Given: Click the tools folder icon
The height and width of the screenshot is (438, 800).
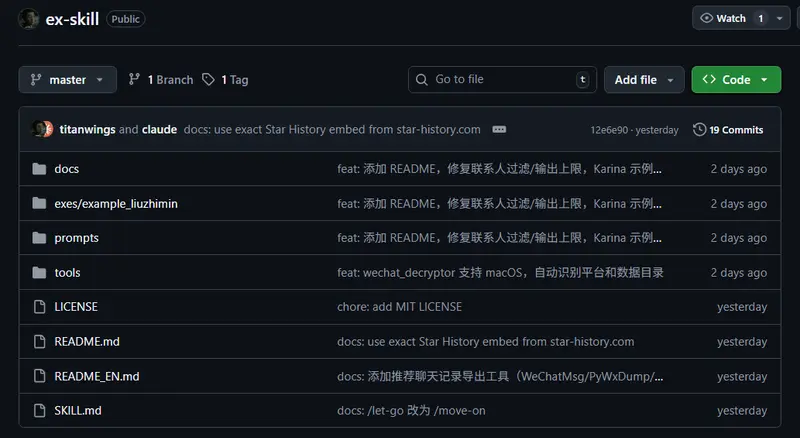Looking at the screenshot, I should pos(39,273).
